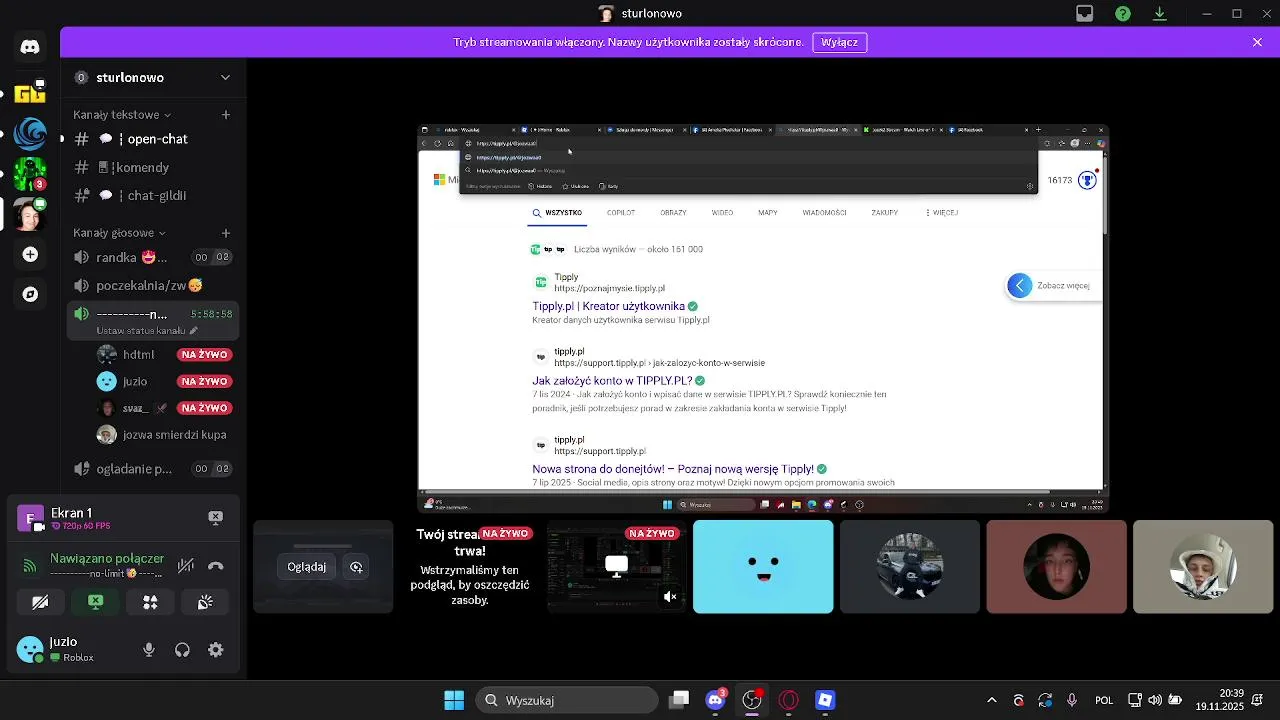Click Wyłącz streamer mode button

pyautogui.click(x=840, y=42)
